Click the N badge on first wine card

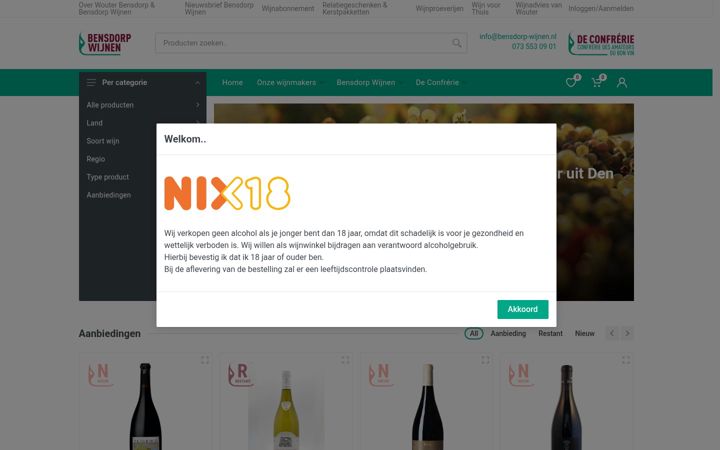[100, 375]
